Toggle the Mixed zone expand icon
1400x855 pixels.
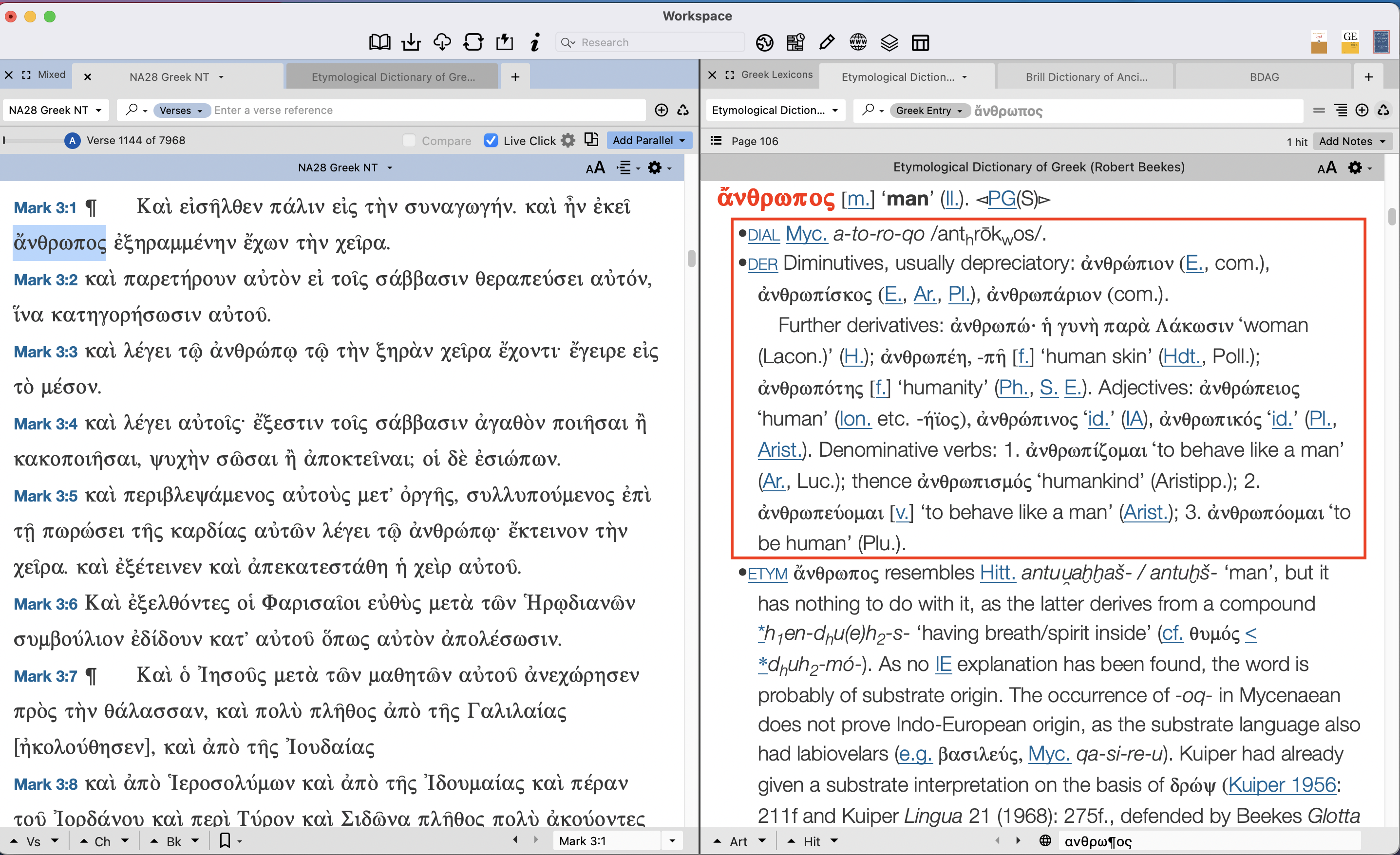point(26,75)
